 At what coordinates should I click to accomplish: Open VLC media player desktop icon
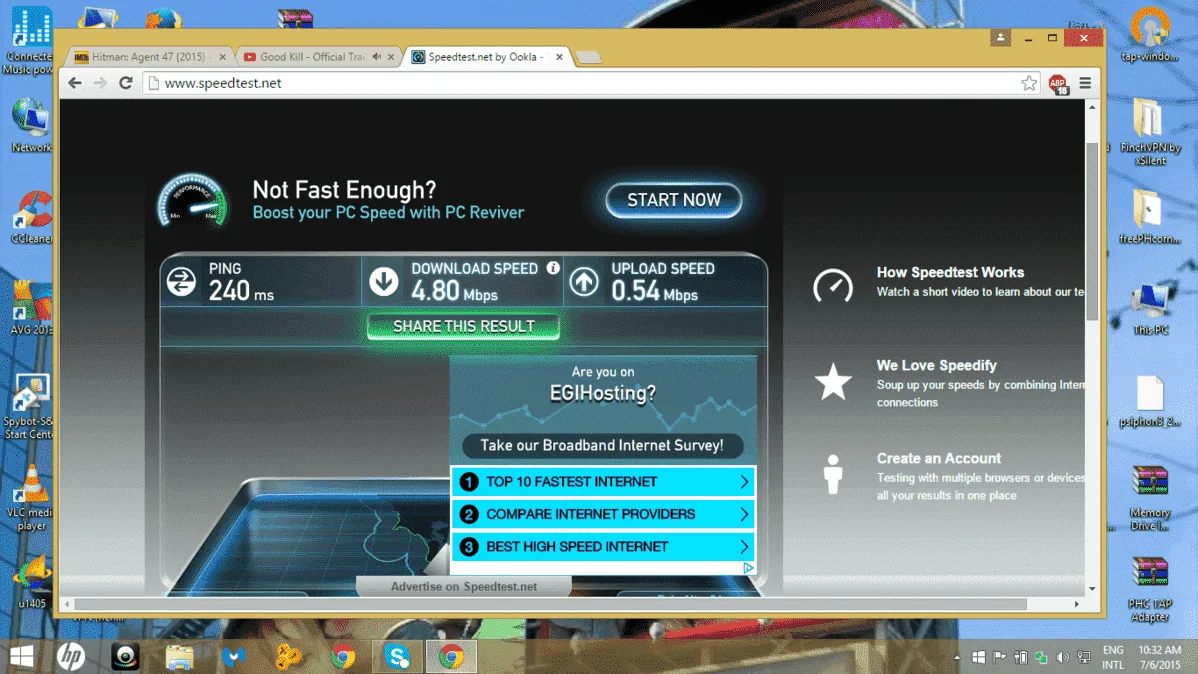tap(31, 497)
